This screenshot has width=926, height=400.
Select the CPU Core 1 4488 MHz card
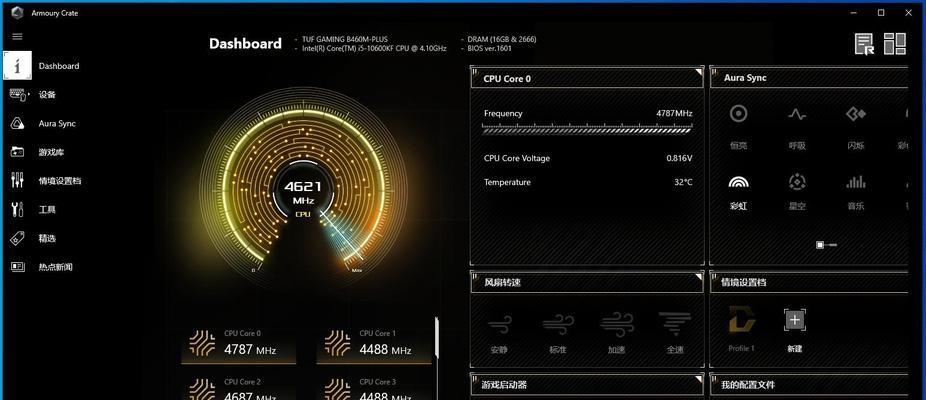pyautogui.click(x=374, y=344)
